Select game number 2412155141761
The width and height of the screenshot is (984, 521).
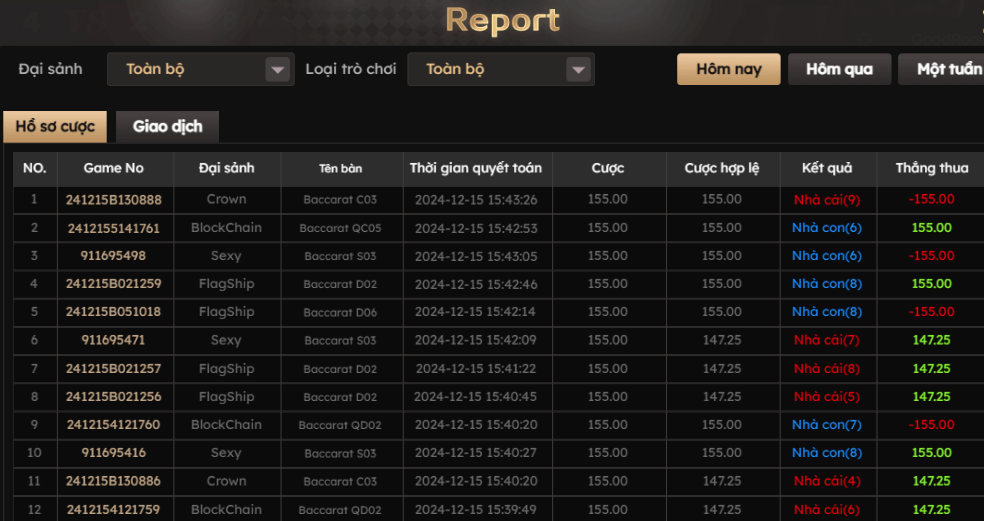(x=114, y=228)
